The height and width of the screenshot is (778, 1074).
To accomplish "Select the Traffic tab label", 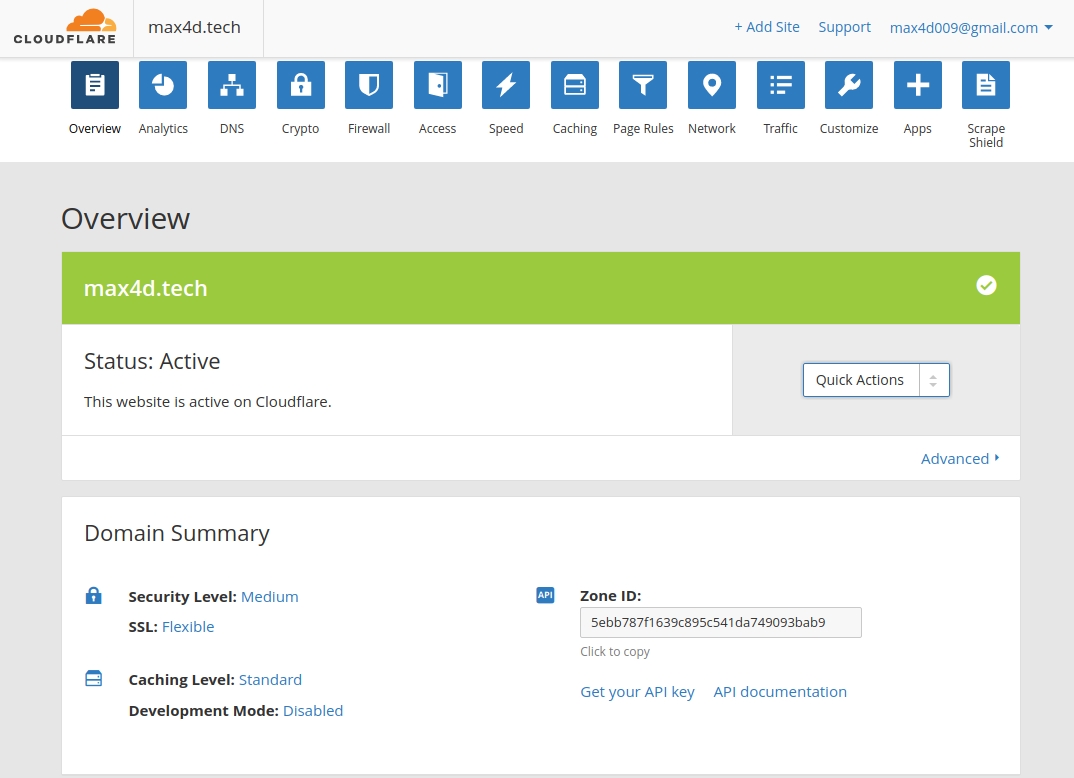I will pos(781,129).
